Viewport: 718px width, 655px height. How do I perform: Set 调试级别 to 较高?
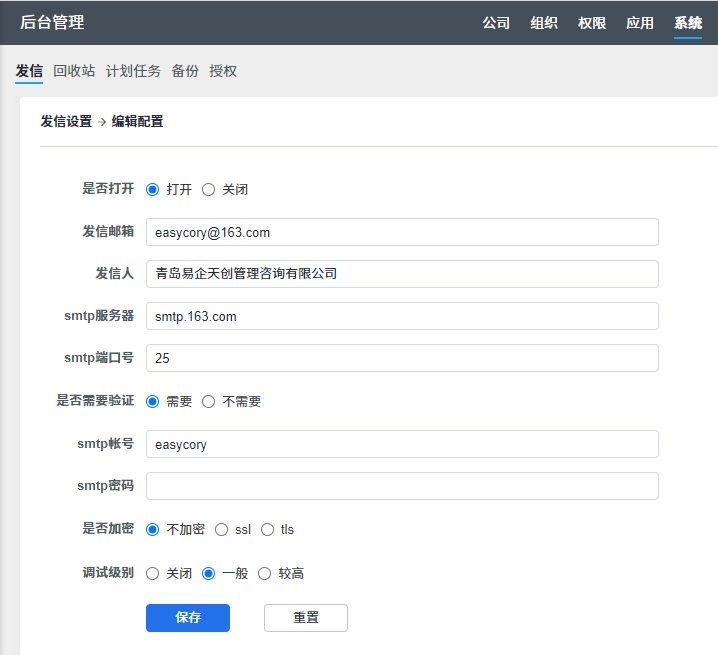[x=265, y=573]
